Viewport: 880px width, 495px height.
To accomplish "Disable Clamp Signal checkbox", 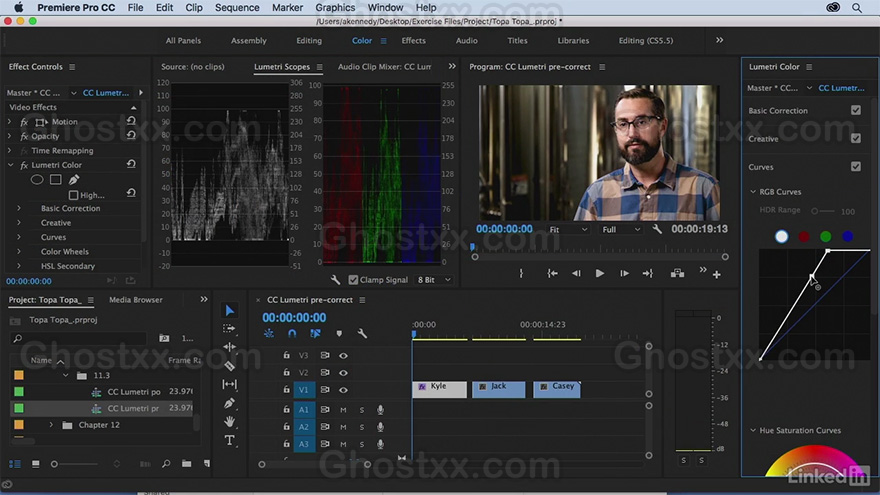I will (353, 279).
